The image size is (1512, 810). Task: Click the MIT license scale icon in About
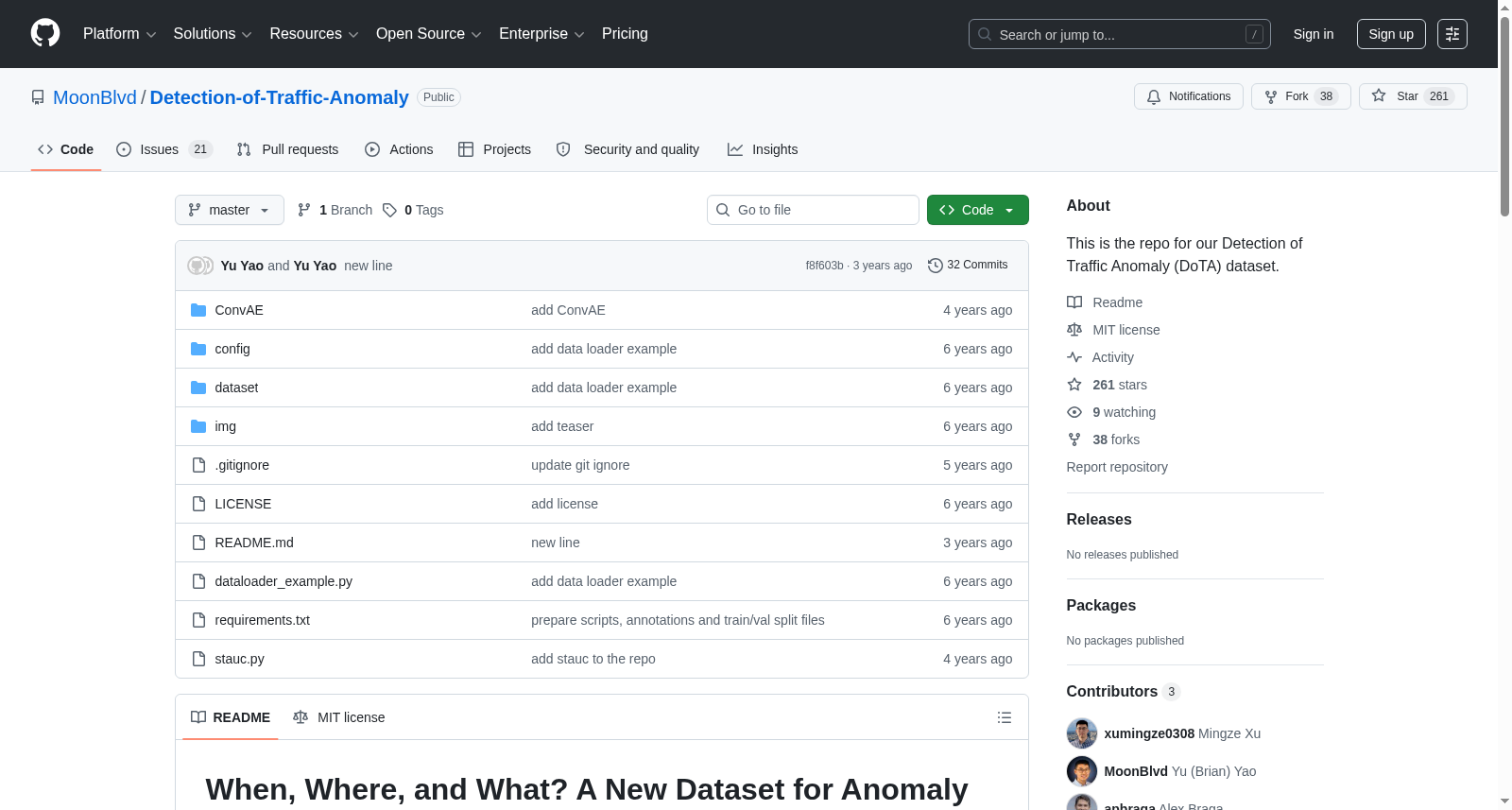(x=1074, y=330)
